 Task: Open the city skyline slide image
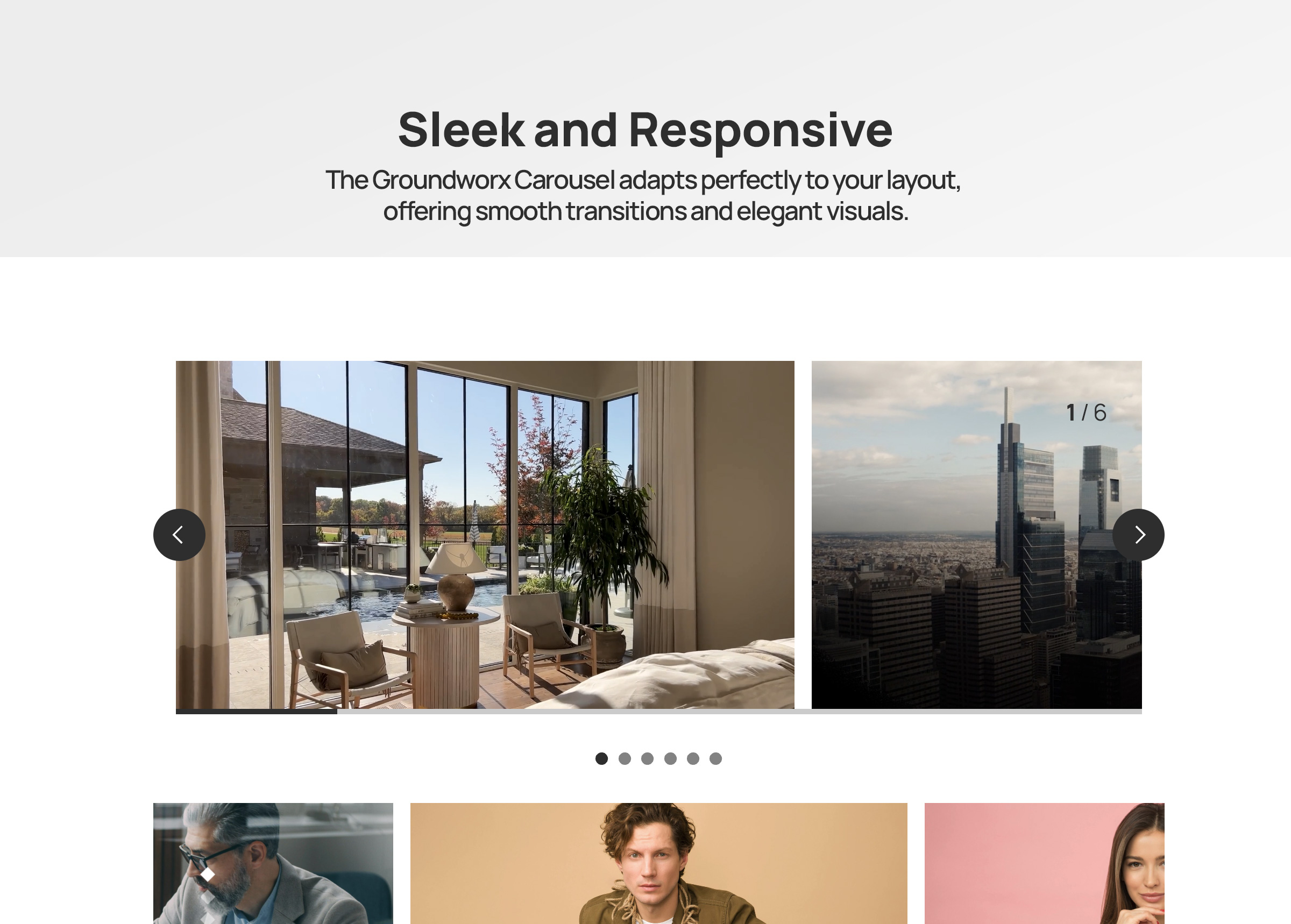[x=976, y=535]
